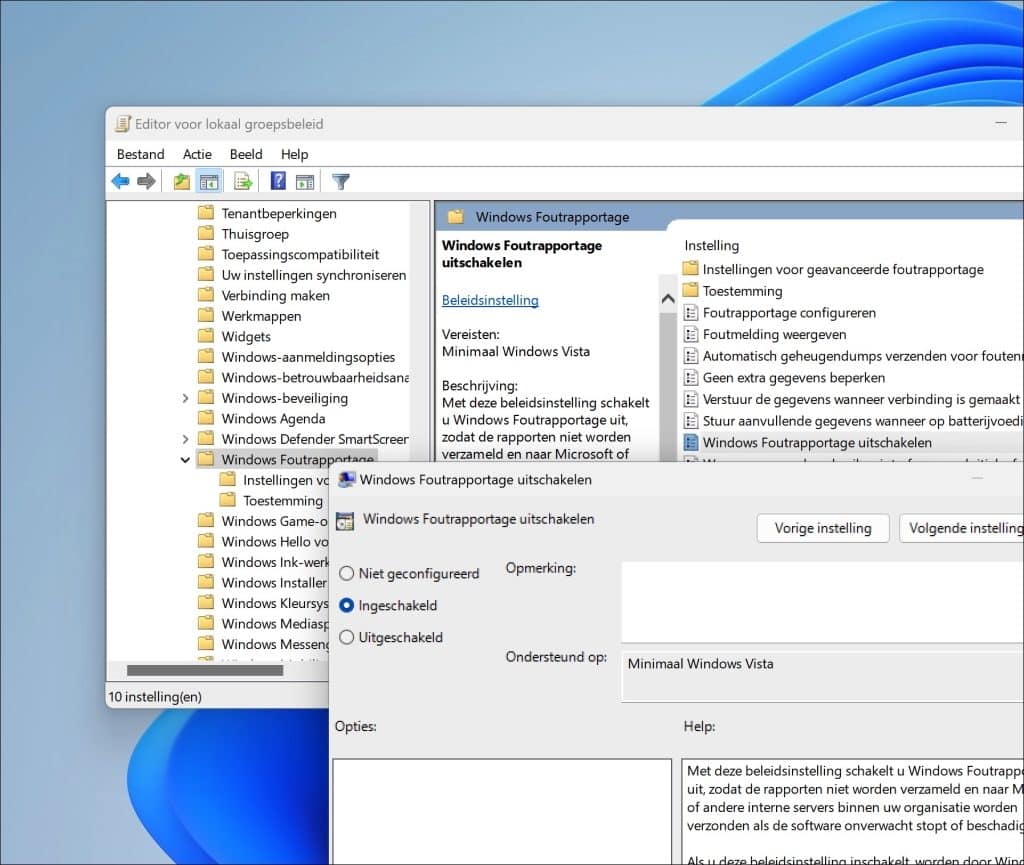Click the up chevron of the description pane scrollbar
Screen dimensions: 1024x865
tap(667, 299)
